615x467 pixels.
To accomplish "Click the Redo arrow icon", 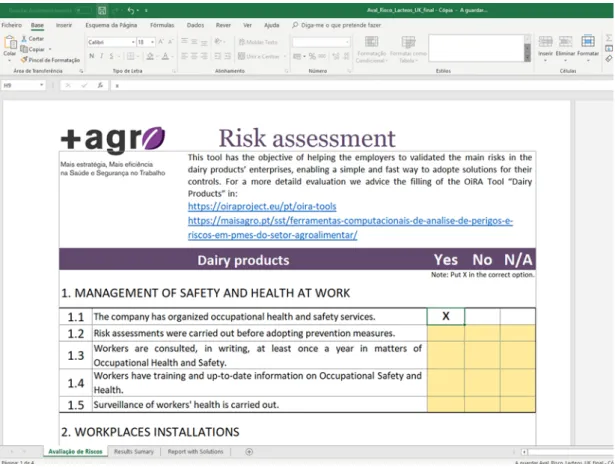I will coord(117,11).
